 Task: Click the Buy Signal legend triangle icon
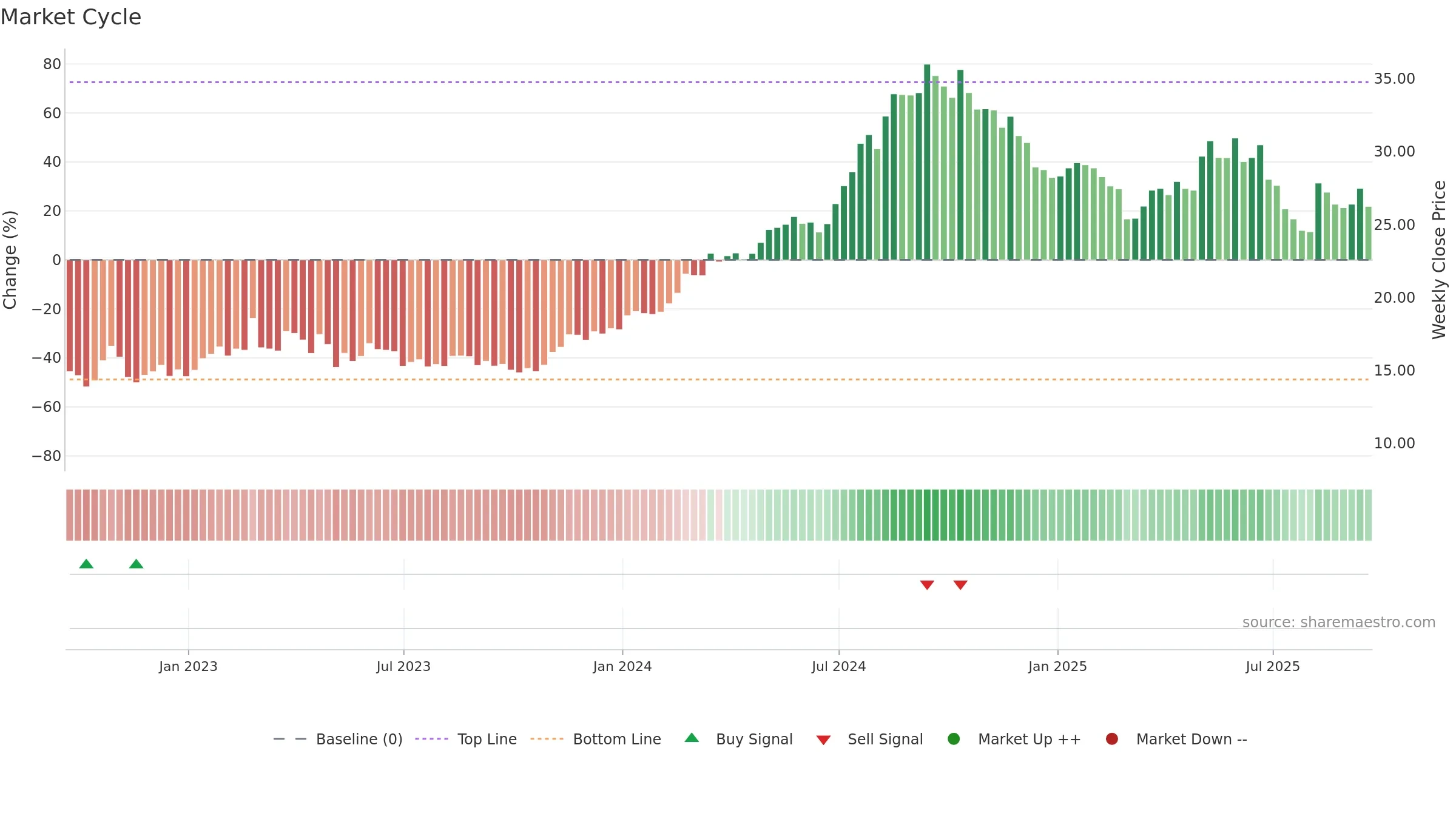click(x=692, y=738)
